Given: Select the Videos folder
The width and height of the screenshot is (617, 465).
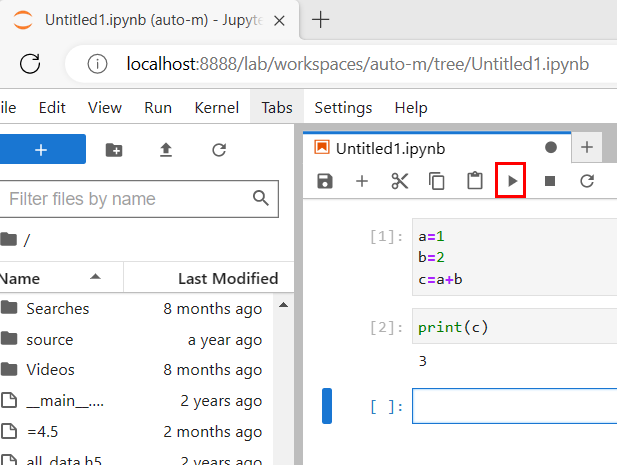Looking at the screenshot, I should point(136,369).
